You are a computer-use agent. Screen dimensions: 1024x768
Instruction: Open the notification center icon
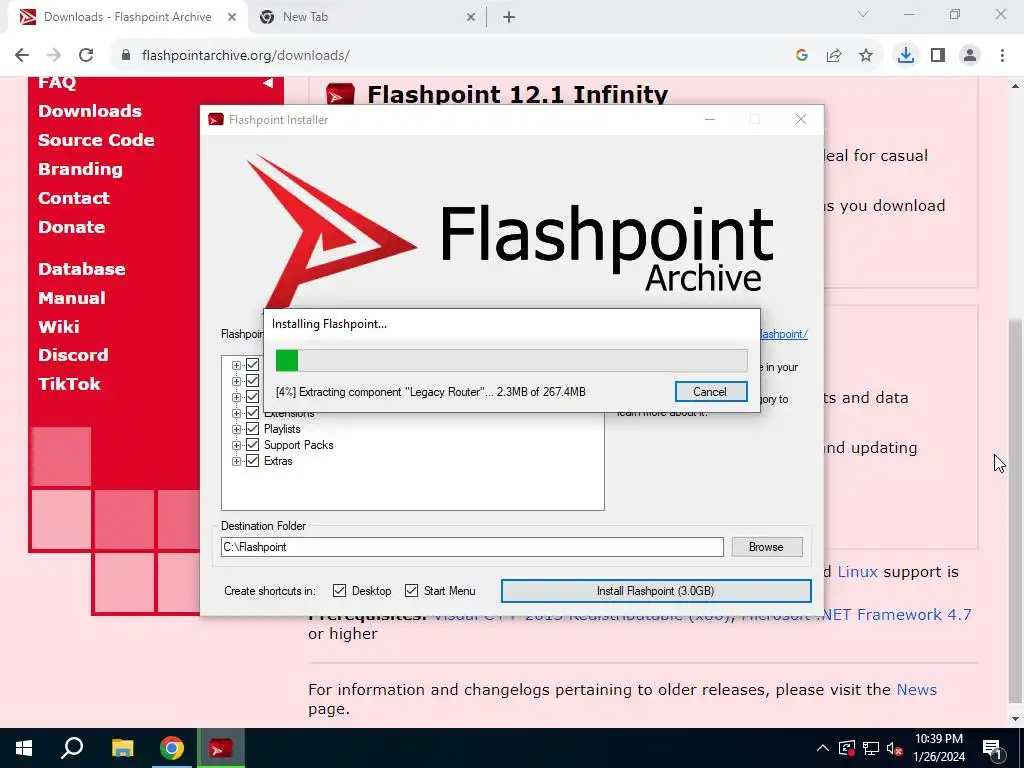tap(993, 749)
